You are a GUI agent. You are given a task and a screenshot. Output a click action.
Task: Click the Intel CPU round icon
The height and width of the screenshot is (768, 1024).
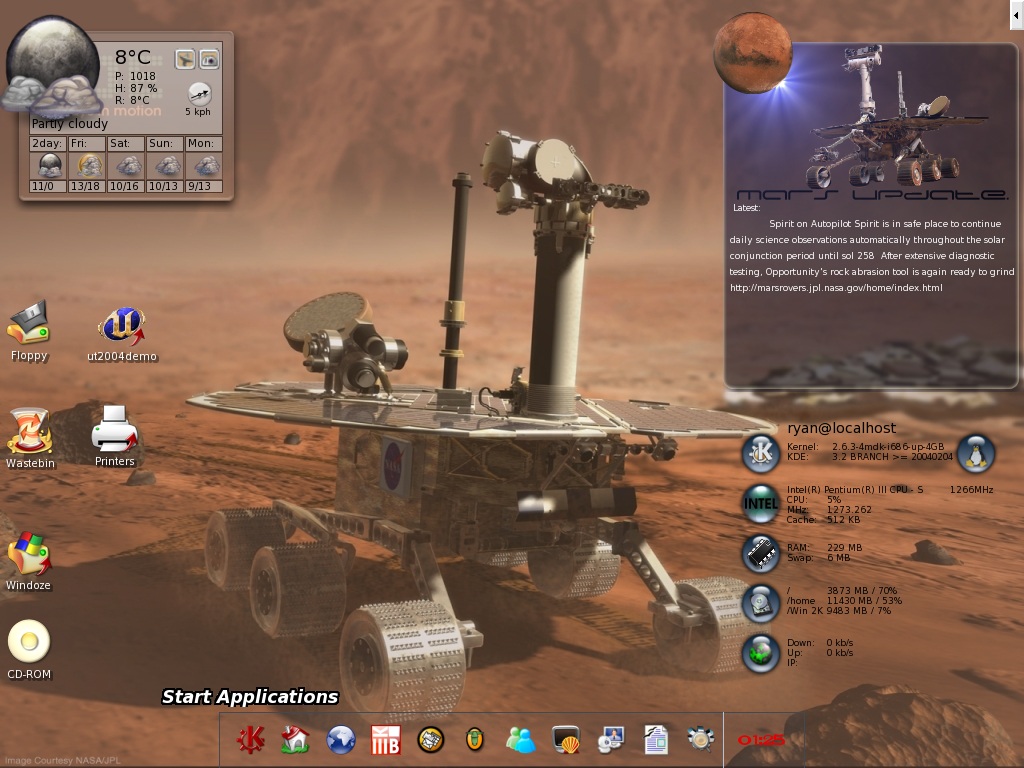[761, 504]
